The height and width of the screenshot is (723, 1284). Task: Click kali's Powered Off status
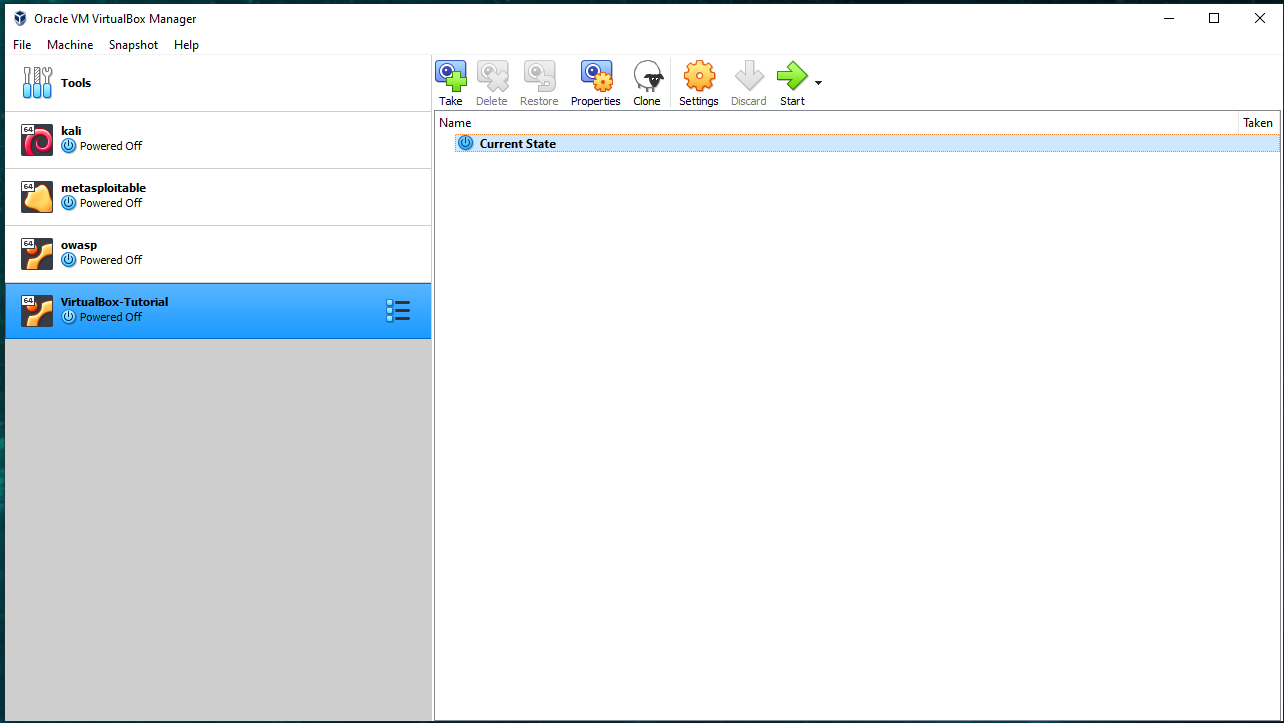tap(111, 146)
